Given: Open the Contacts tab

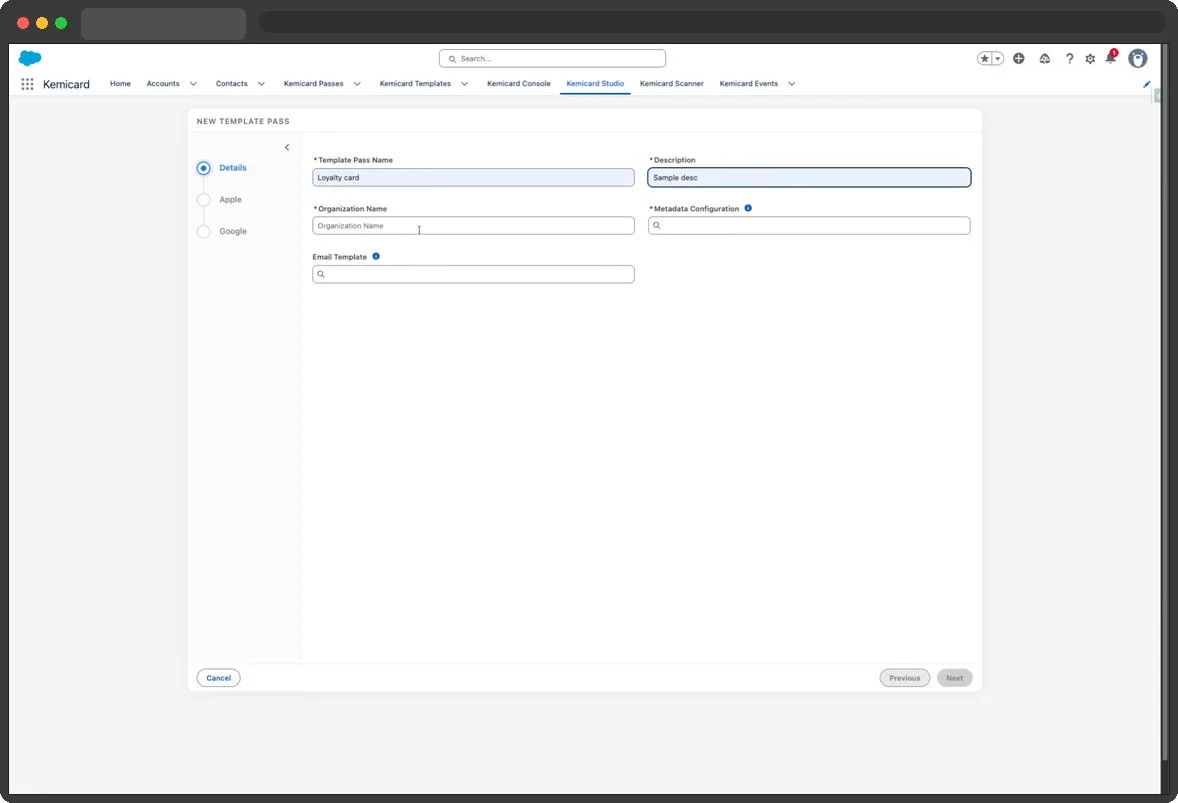Looking at the screenshot, I should tap(231, 83).
